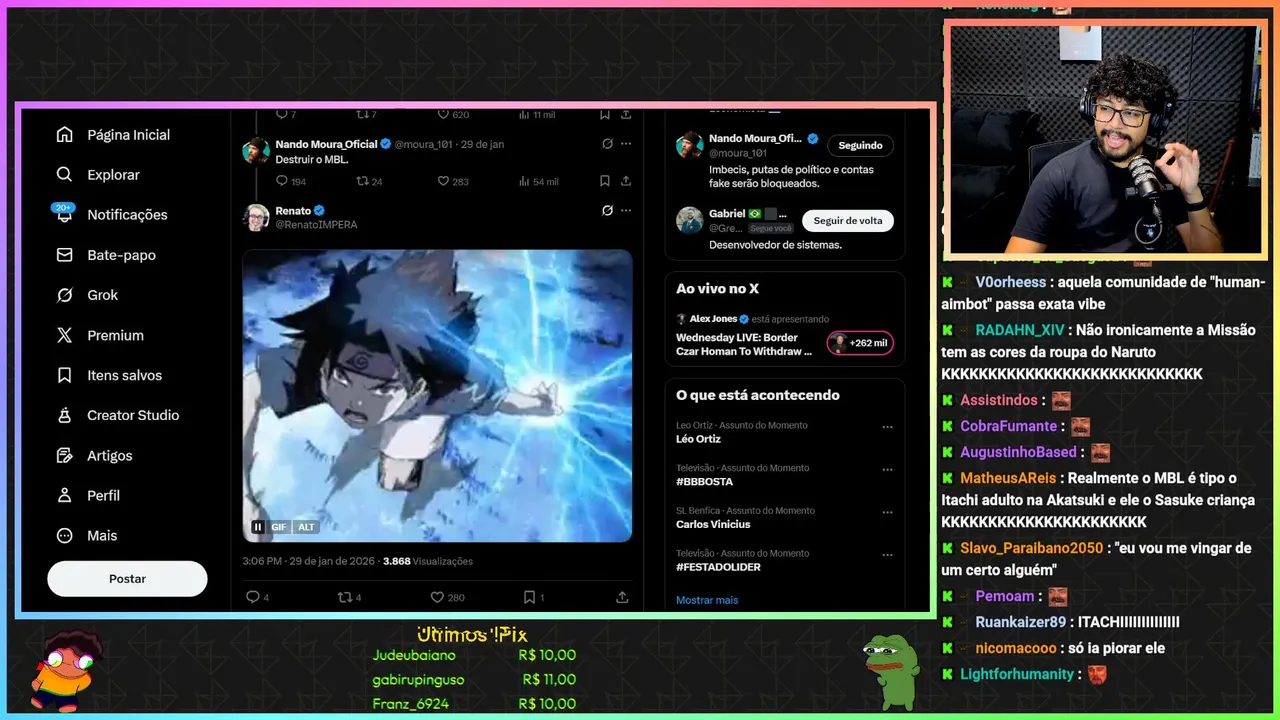This screenshot has height=720, width=1280.
Task: Click Grok icon on Renato's post
Action: tap(606, 211)
